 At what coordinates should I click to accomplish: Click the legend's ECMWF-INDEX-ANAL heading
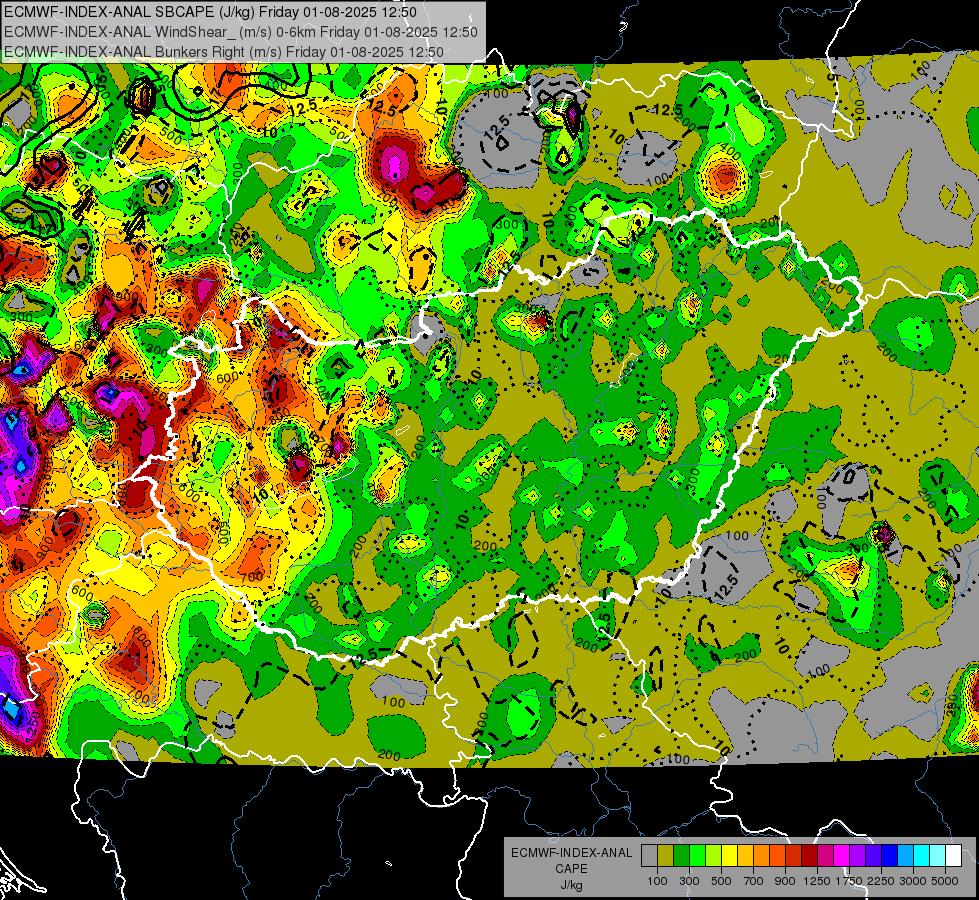[x=571, y=853]
